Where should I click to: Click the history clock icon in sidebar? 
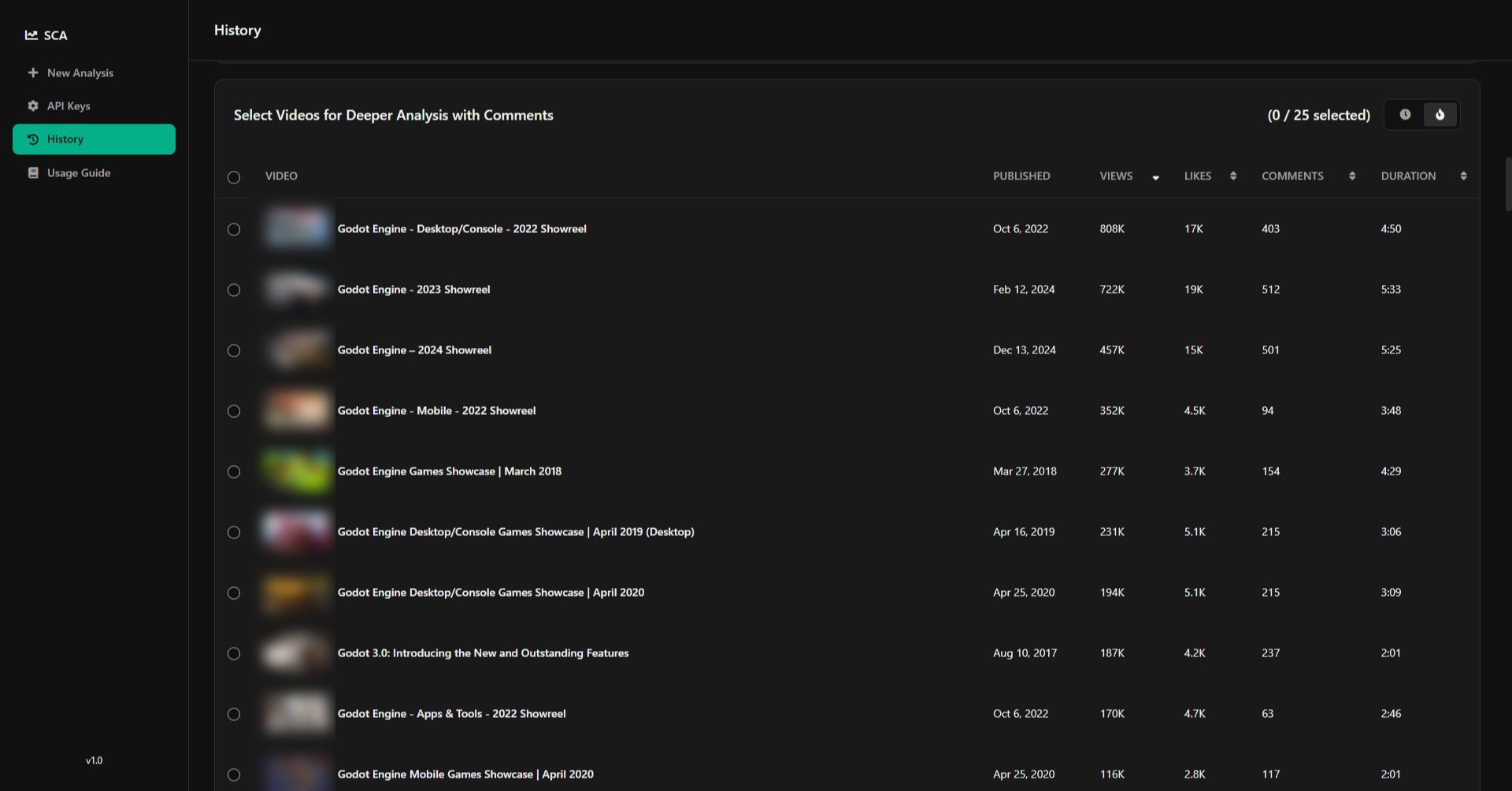click(33, 139)
